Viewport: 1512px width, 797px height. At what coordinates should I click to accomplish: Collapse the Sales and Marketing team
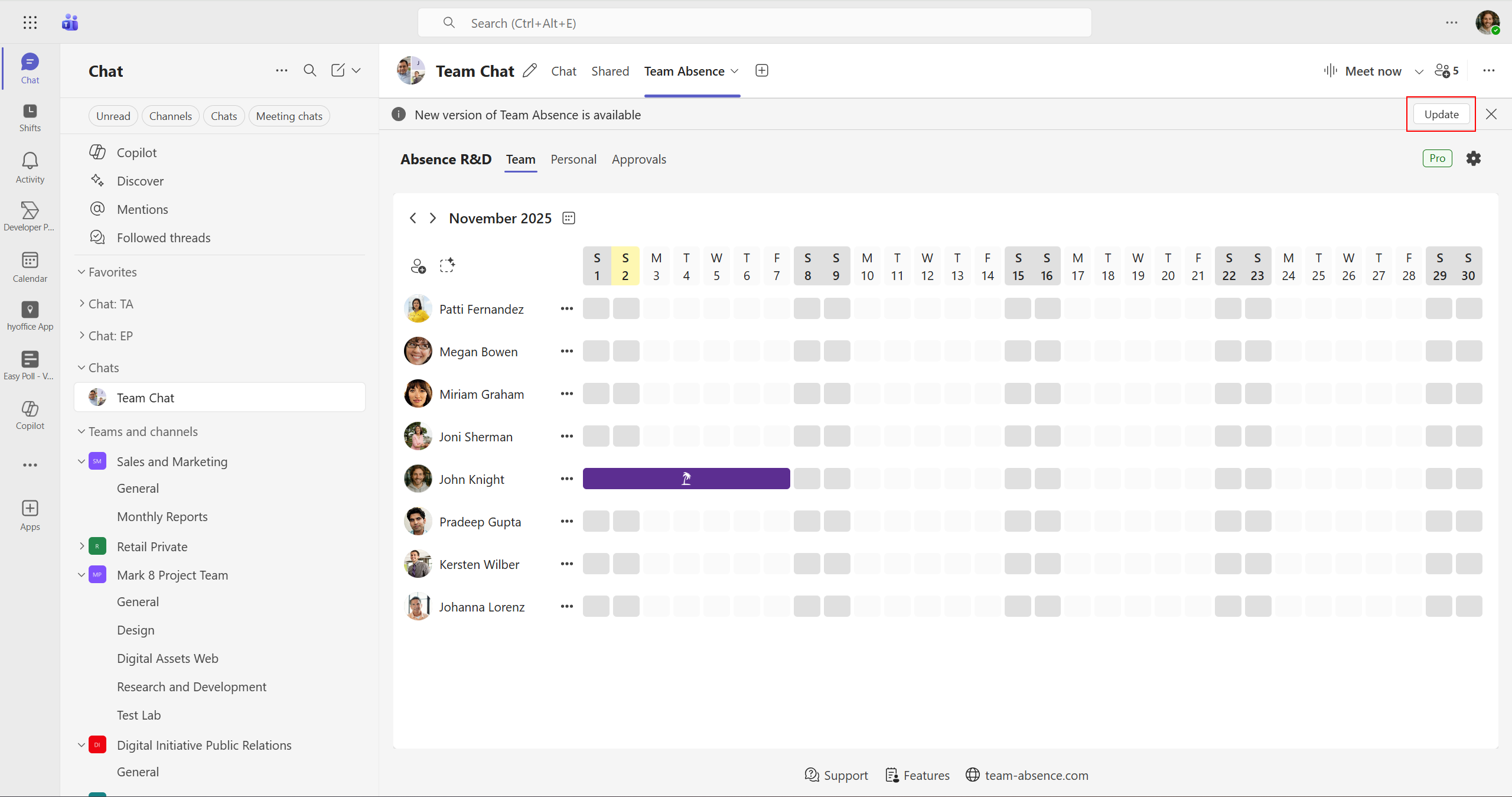coord(82,461)
